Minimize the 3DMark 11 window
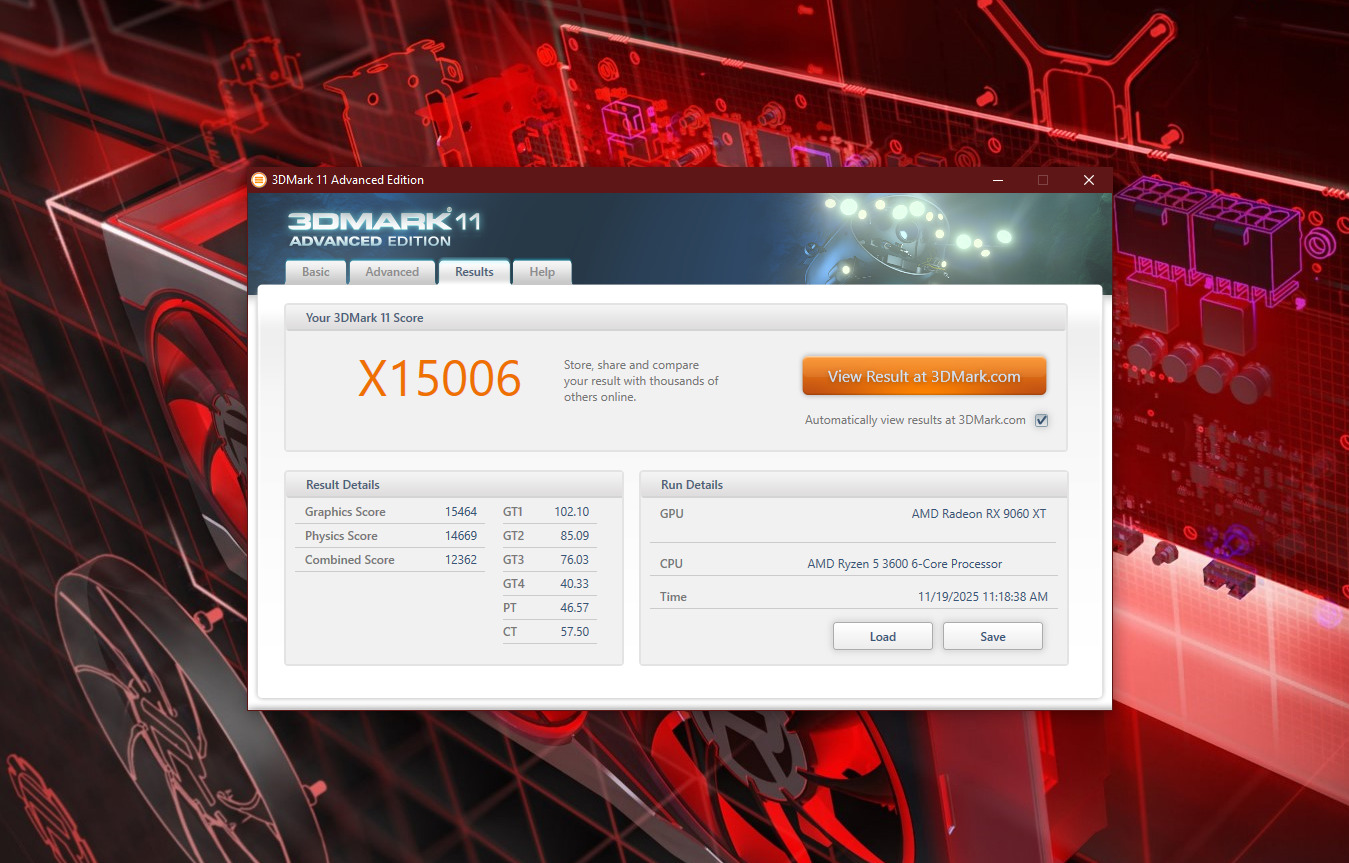1349x863 pixels. click(x=998, y=180)
